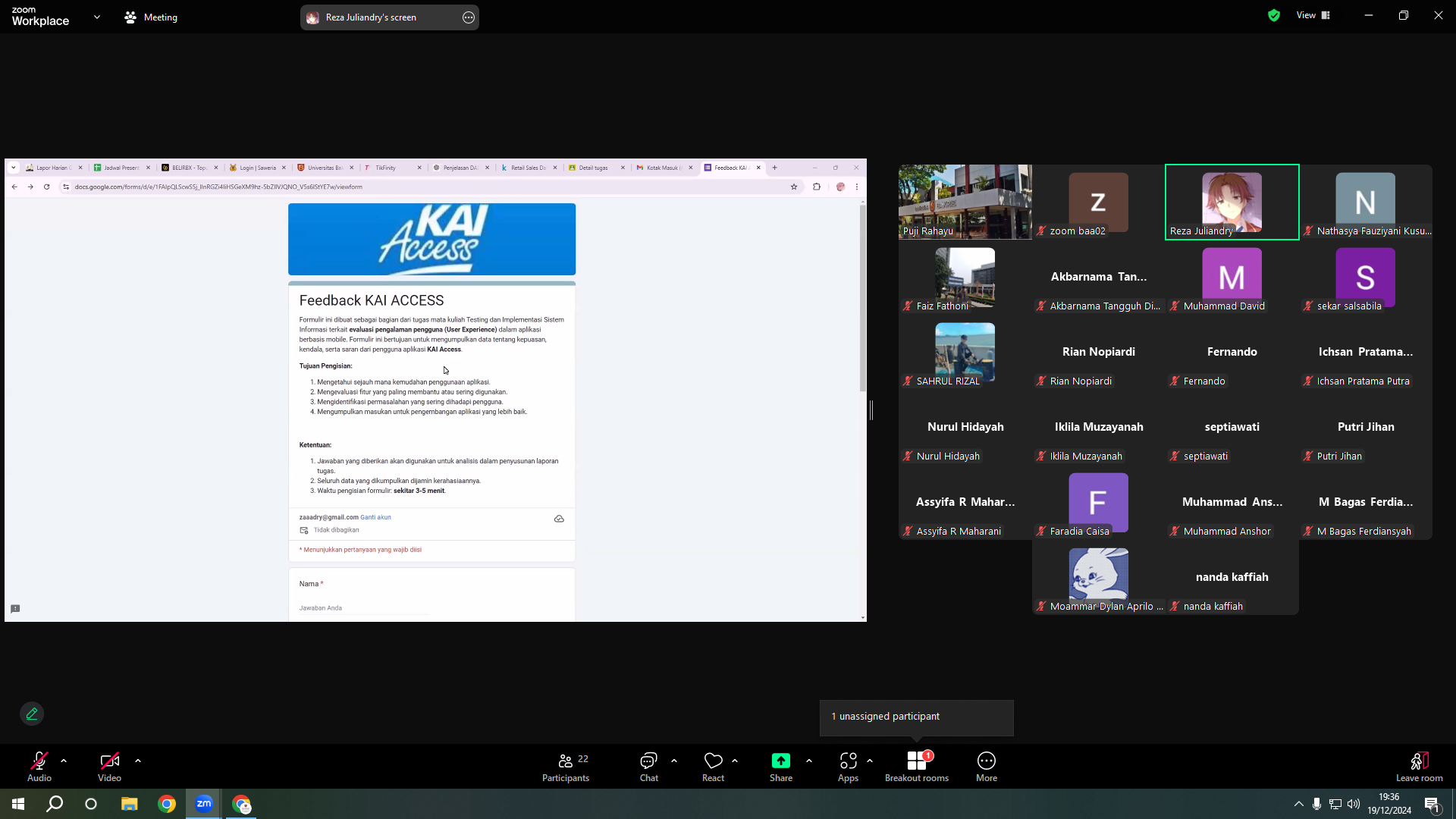Viewport: 1456px width, 819px height.
Task: Click the Nama answer input field
Action: pos(364,608)
